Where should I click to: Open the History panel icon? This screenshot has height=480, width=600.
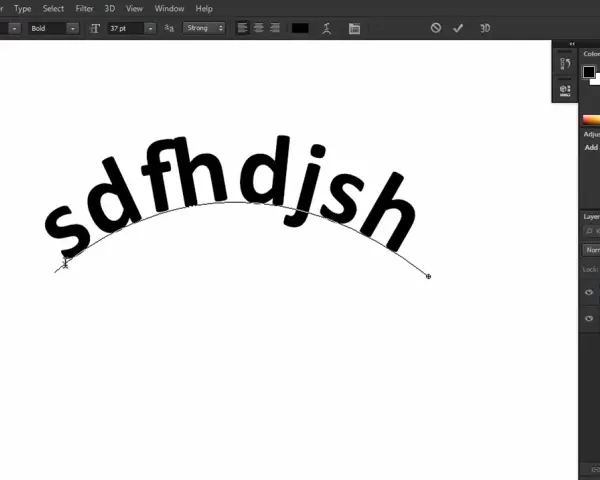(565, 64)
